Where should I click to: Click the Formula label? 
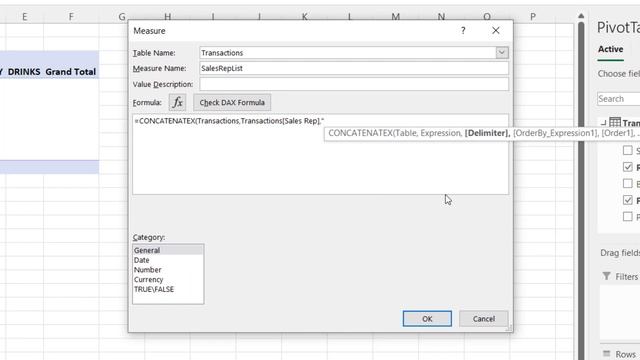pos(147,102)
